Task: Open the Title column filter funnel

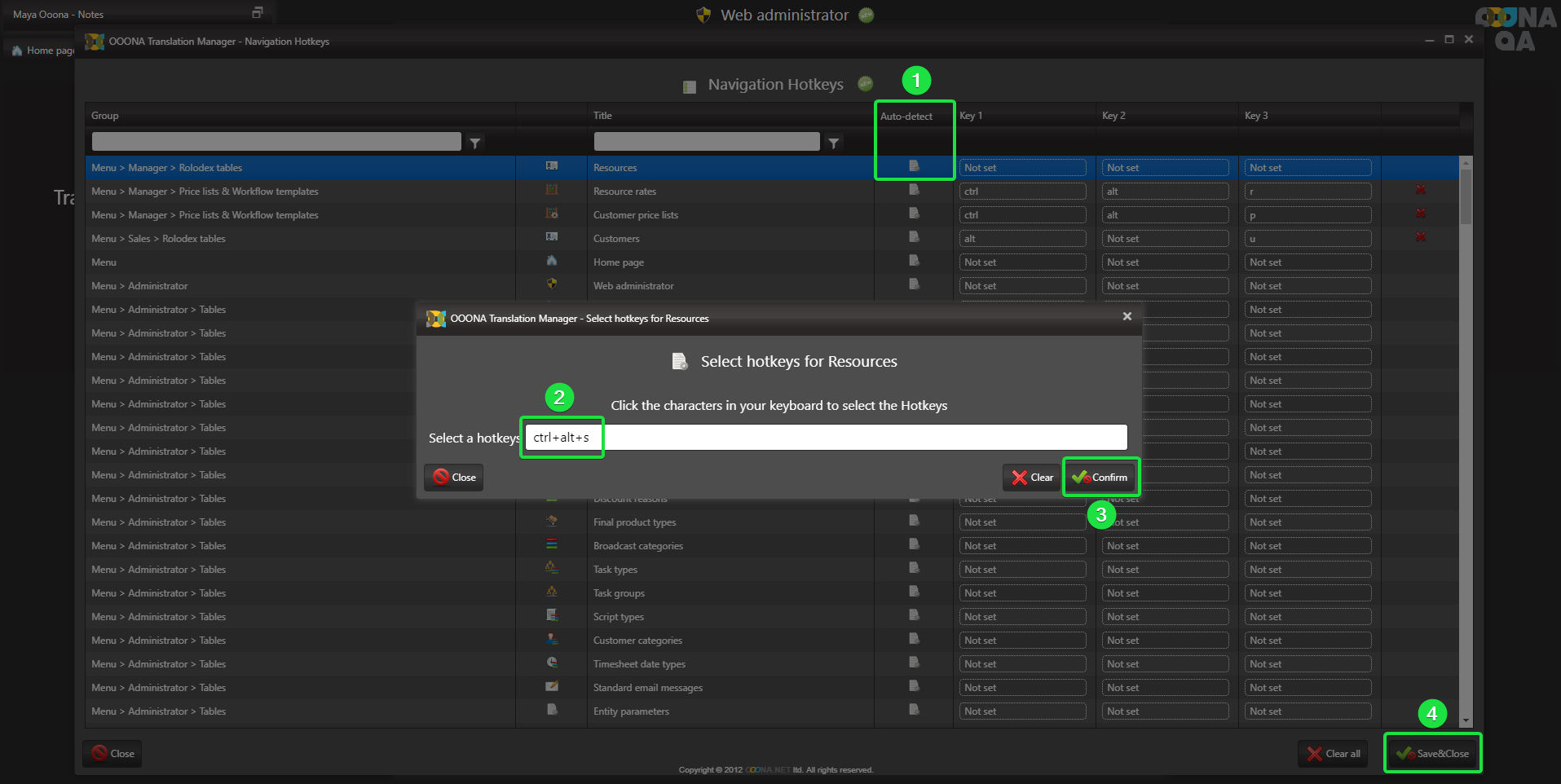Action: click(x=833, y=143)
